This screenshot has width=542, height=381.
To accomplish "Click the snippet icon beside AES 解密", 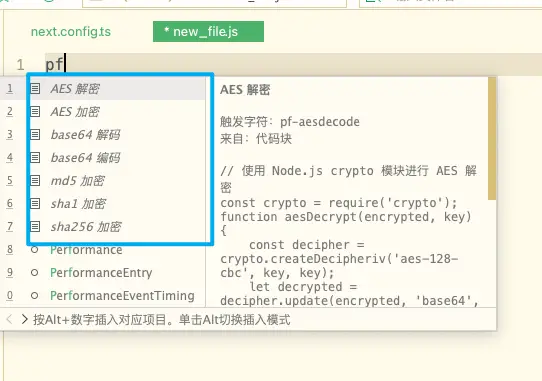I will point(35,89).
